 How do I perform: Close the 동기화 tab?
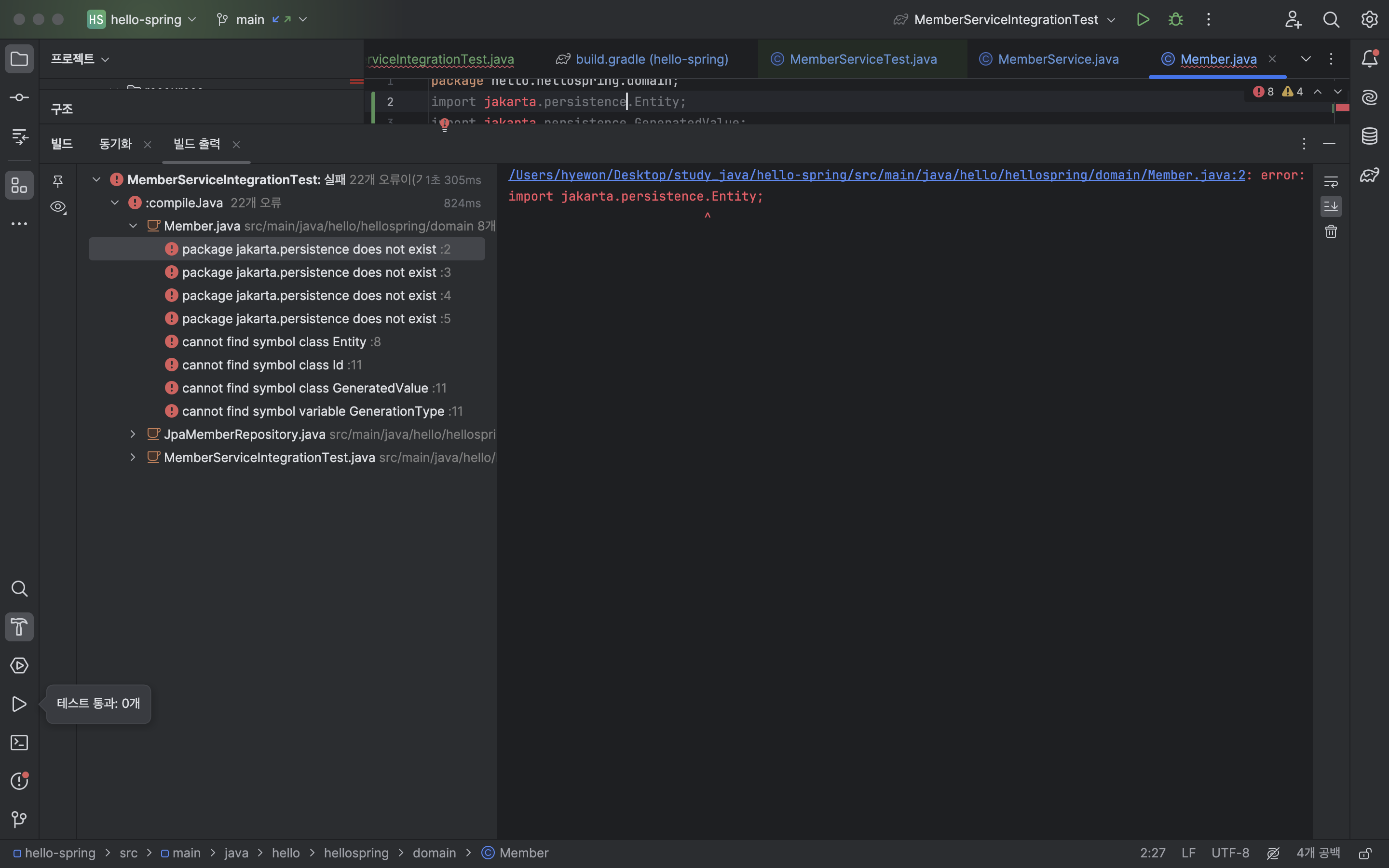[x=148, y=145]
